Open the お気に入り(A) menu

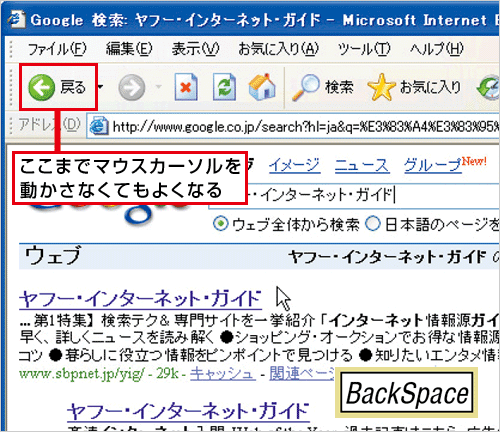278,49
